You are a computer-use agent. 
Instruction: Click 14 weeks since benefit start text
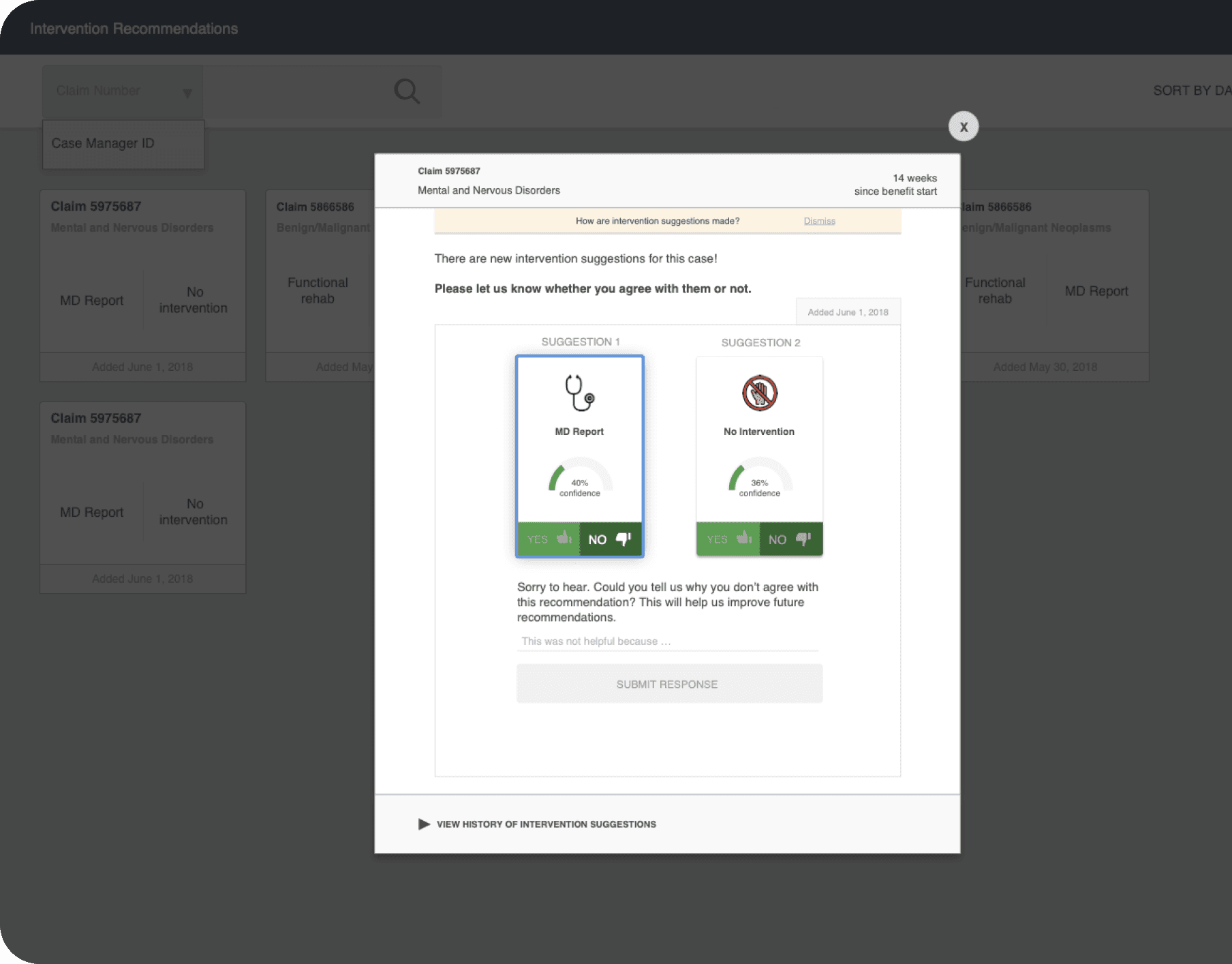tap(895, 185)
